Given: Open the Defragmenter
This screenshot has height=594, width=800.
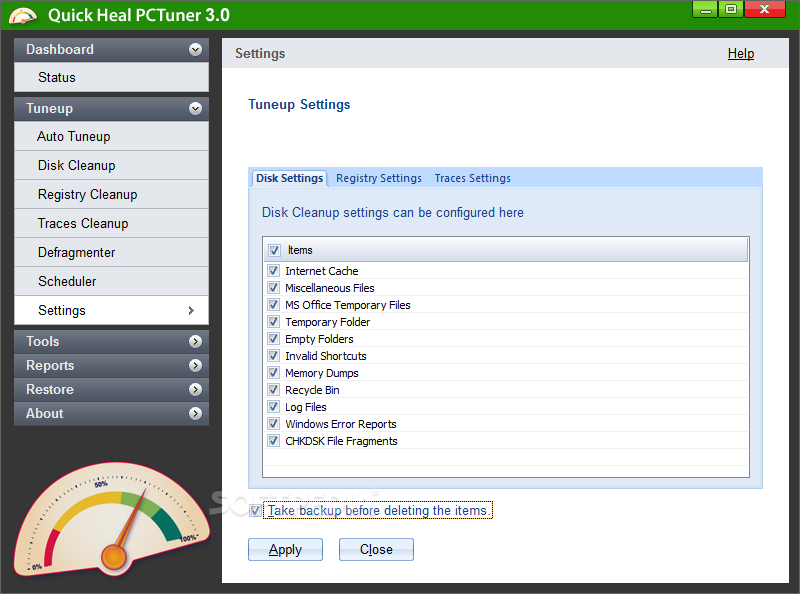Looking at the screenshot, I should pos(111,252).
